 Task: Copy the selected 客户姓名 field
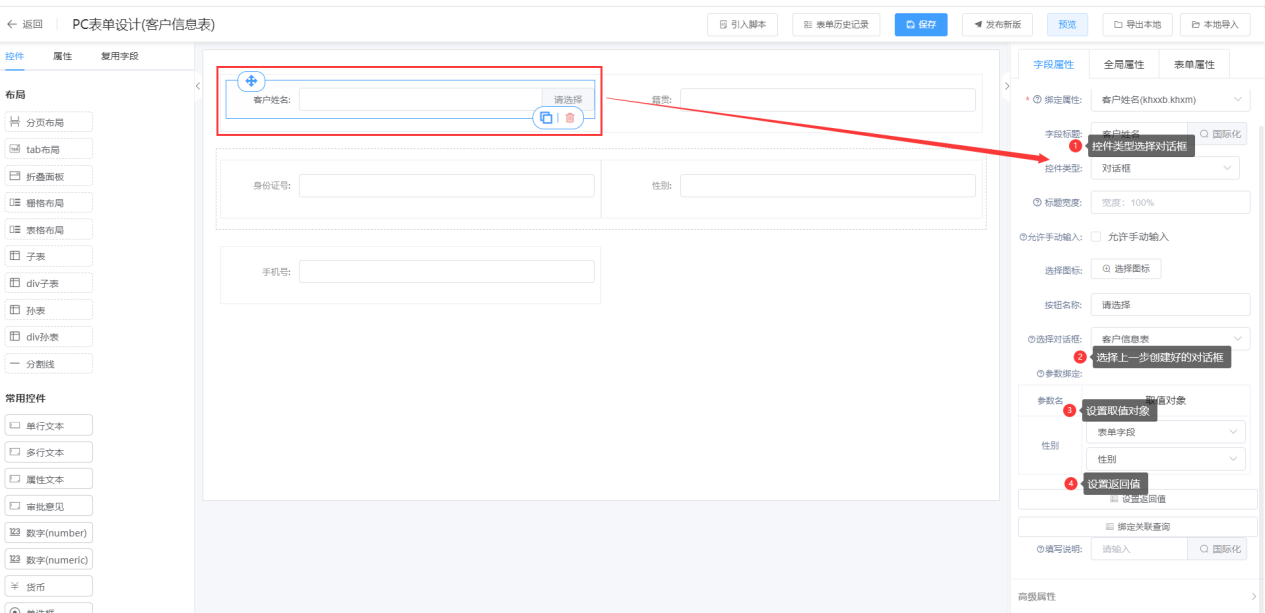pyautogui.click(x=546, y=117)
